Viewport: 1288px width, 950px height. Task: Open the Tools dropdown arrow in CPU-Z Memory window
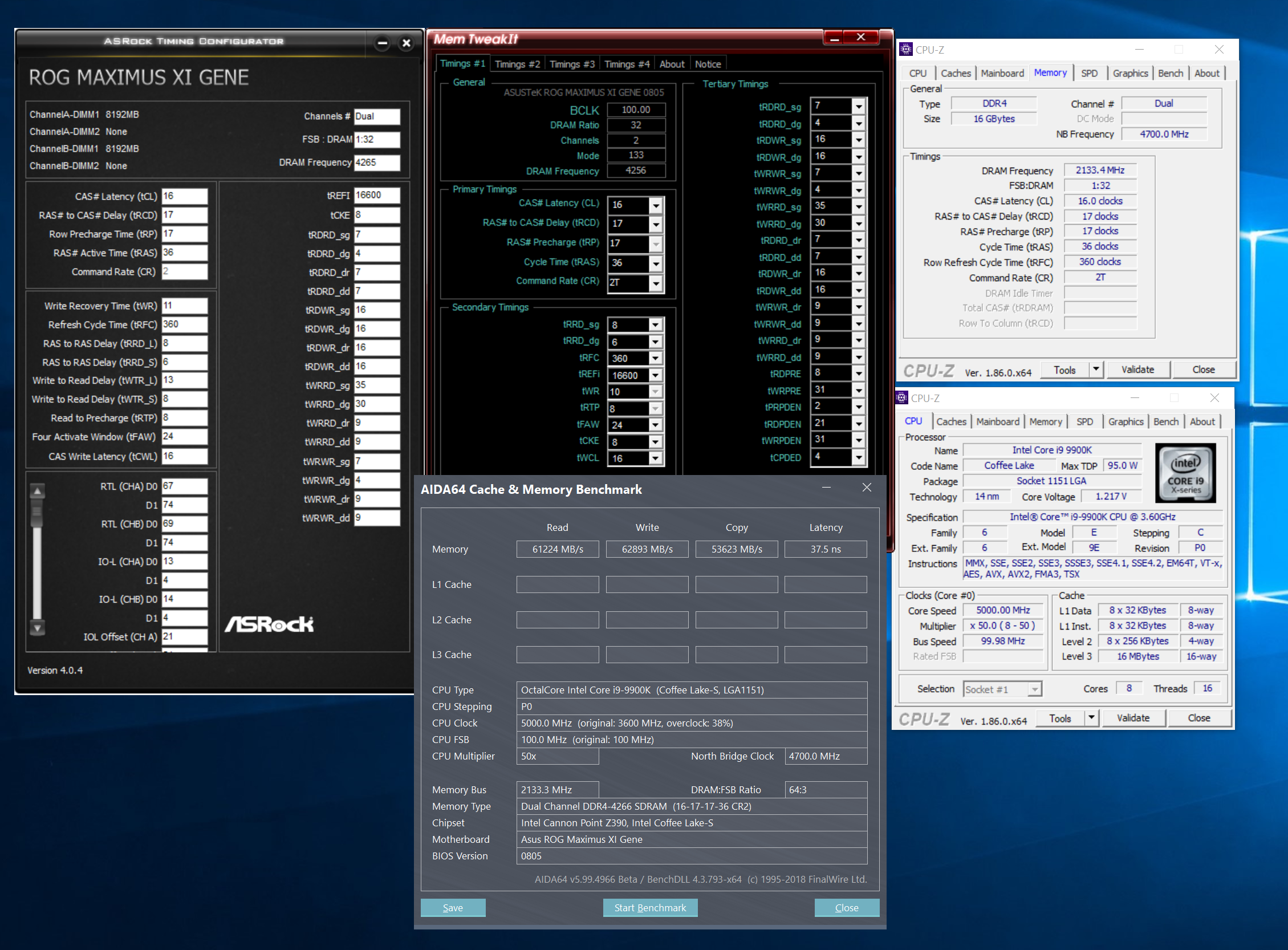click(1096, 369)
